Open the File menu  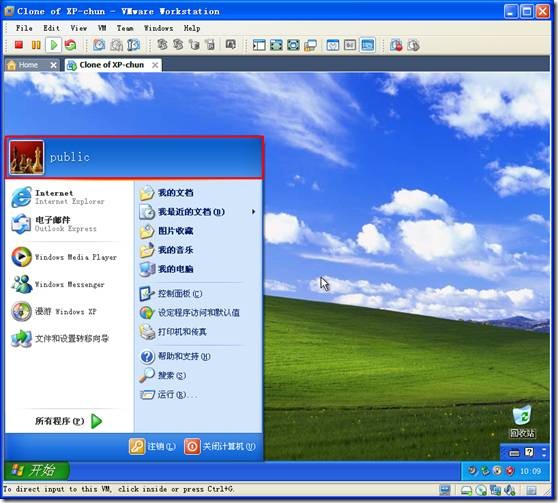click(24, 28)
